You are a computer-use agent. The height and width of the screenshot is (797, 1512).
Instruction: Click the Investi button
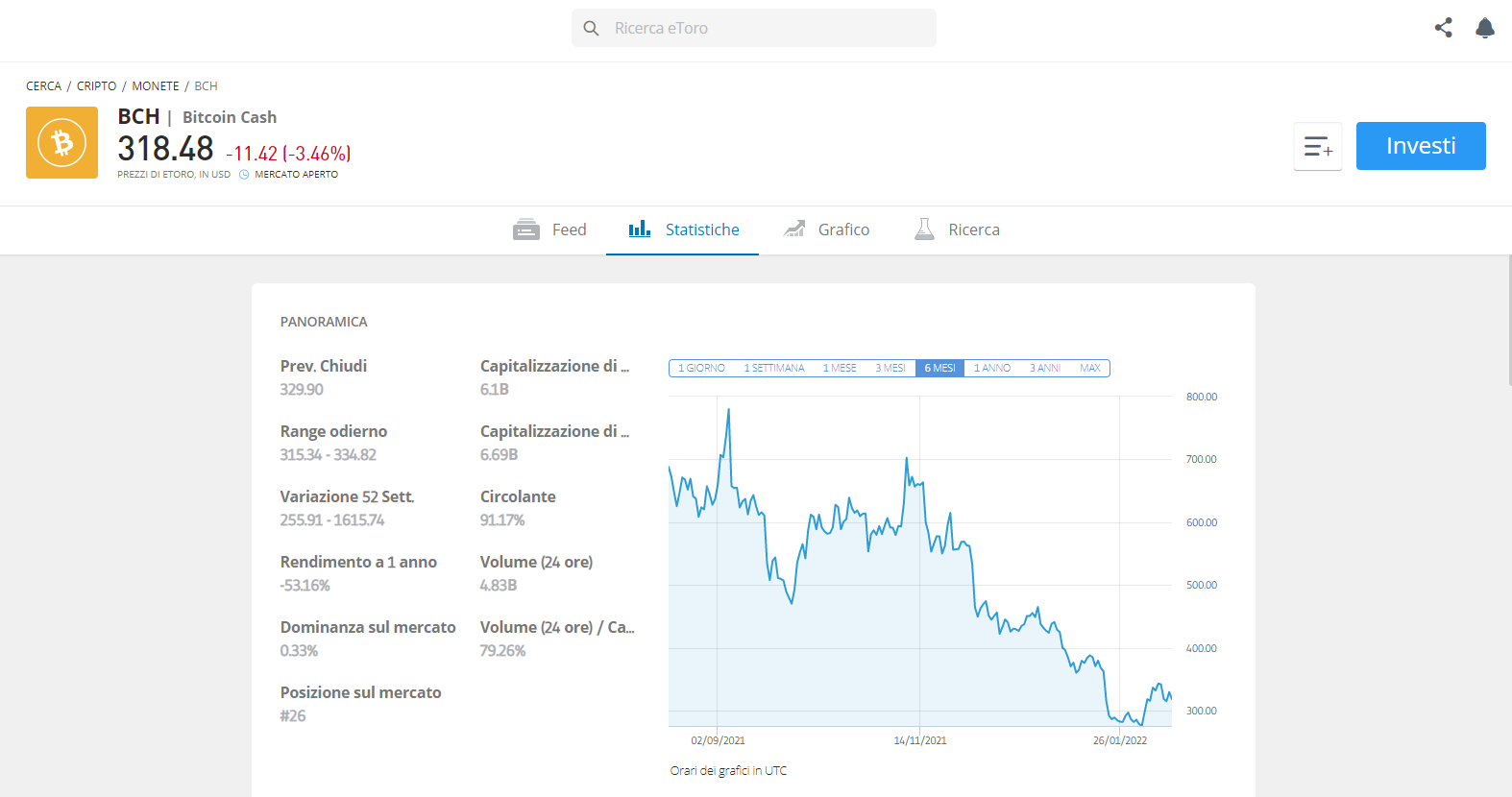click(1421, 146)
